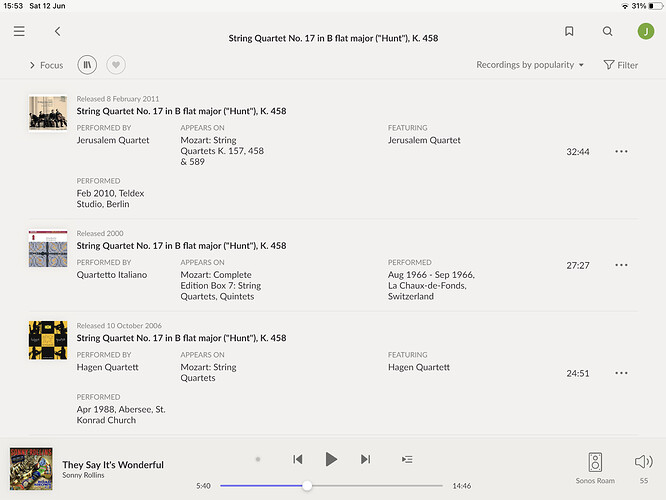
Task: Open the green J profile avatar
Action: click(x=646, y=31)
